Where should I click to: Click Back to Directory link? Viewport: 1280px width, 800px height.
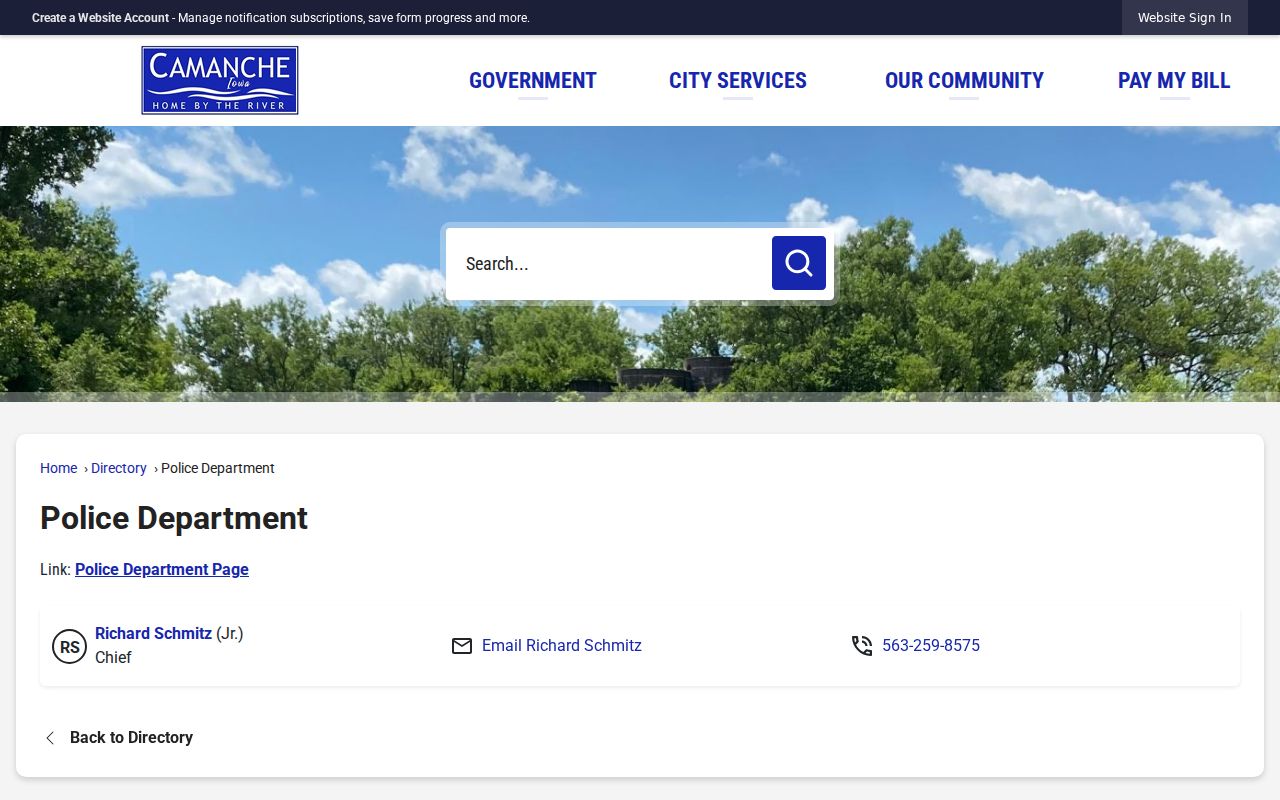point(131,738)
